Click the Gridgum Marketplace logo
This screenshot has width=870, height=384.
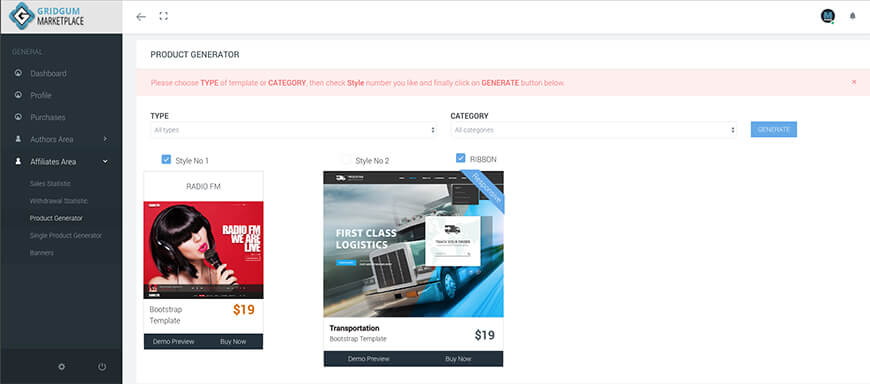tap(47, 16)
